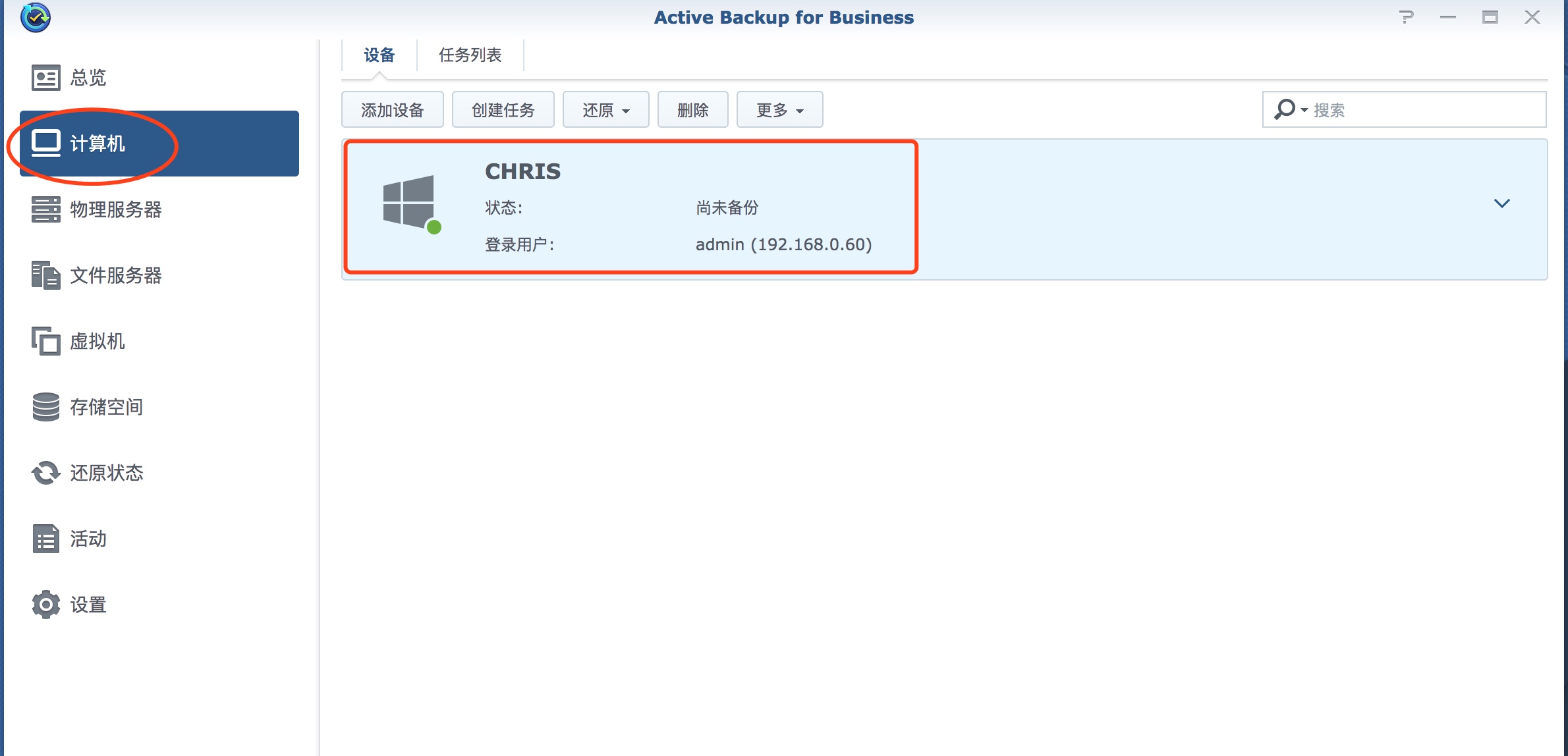This screenshot has height=756, width=1568.
Task: Click the 状态: label
Action: coord(504,208)
